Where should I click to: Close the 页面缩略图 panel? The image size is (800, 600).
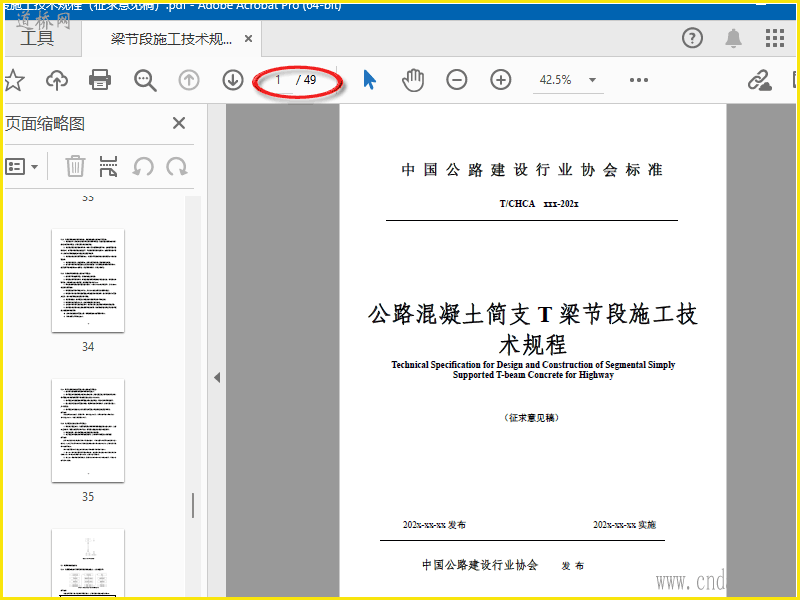(179, 123)
